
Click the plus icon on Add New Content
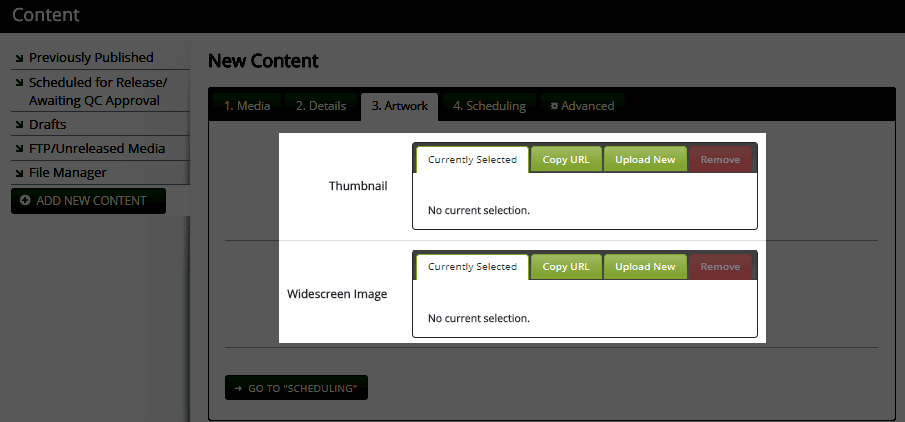[x=25, y=201]
